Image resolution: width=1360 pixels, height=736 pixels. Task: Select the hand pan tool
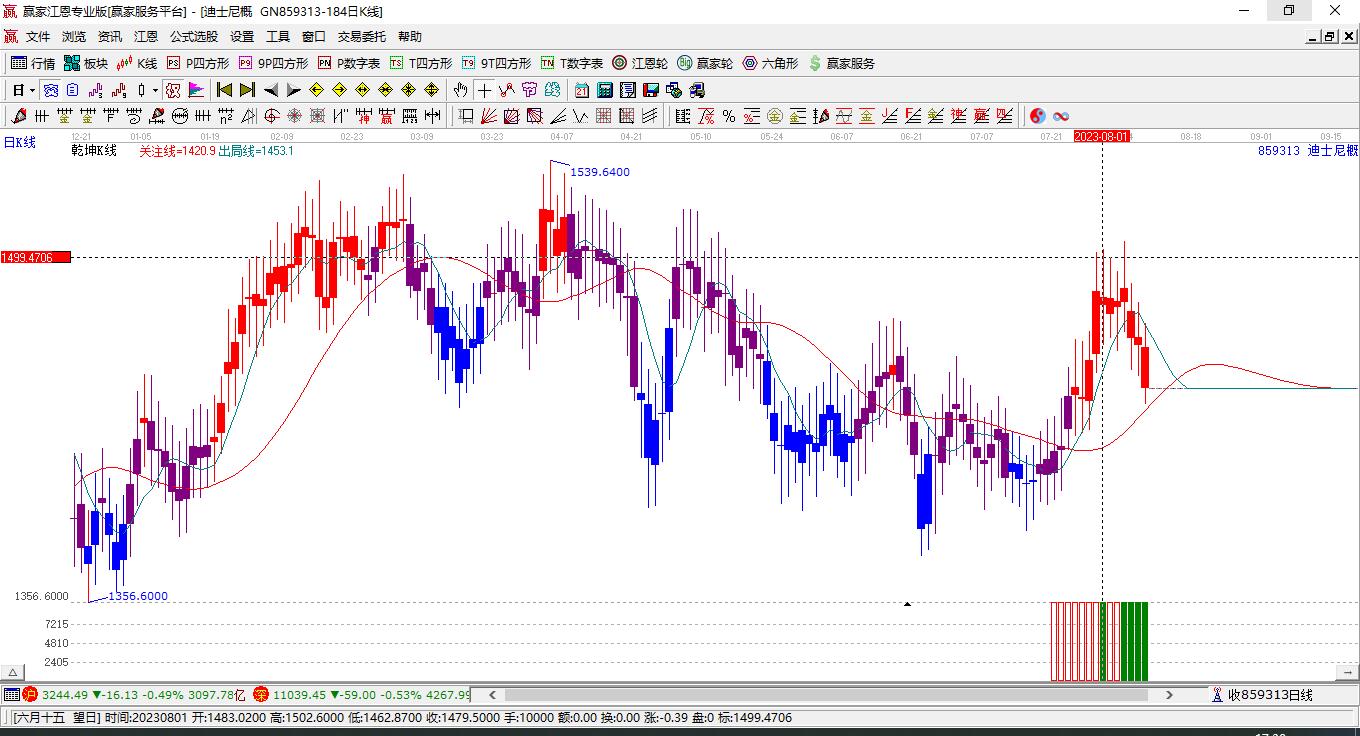pyautogui.click(x=460, y=90)
